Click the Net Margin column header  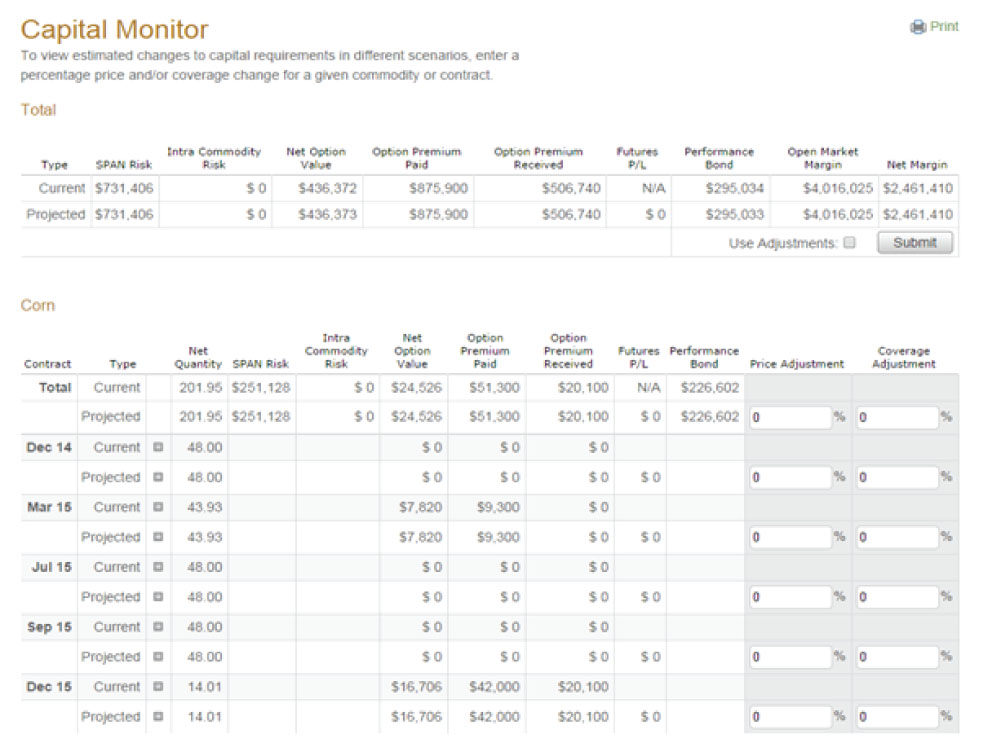tap(917, 165)
